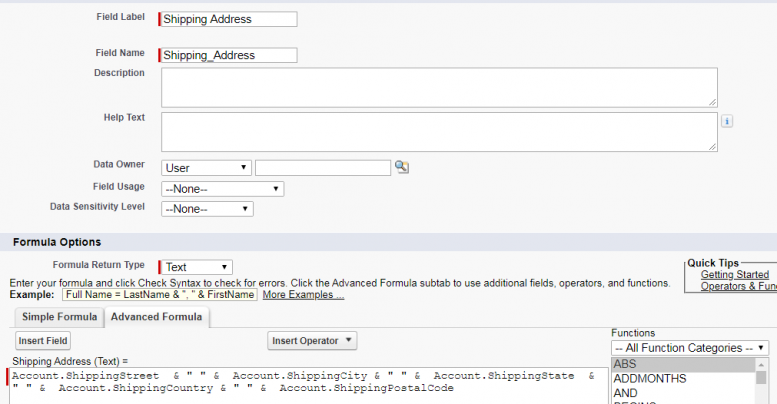
Task: Click the functions list scrollbar thumb
Action: pos(761,378)
